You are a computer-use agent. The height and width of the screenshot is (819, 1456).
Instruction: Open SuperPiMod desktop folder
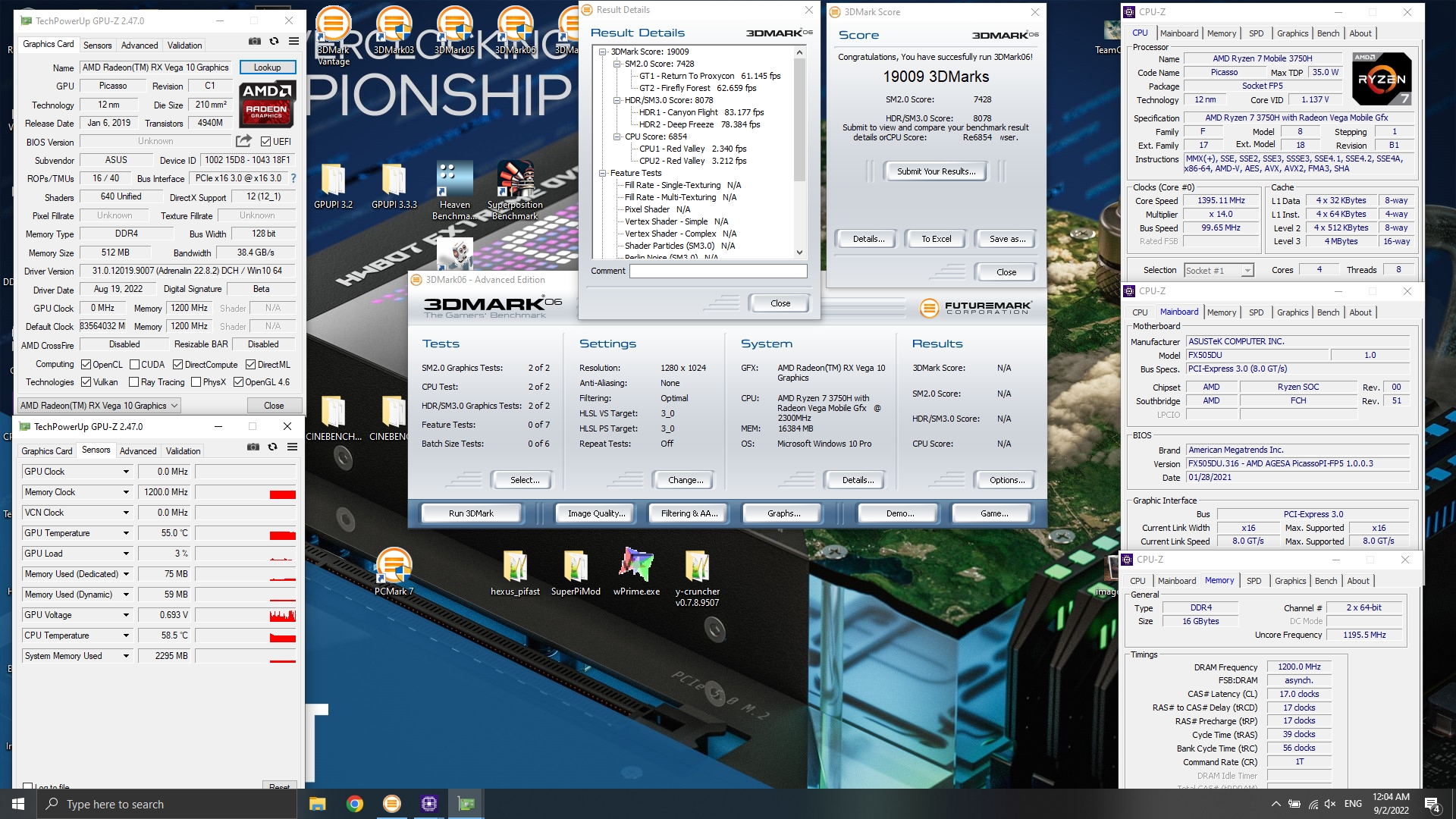(x=576, y=573)
